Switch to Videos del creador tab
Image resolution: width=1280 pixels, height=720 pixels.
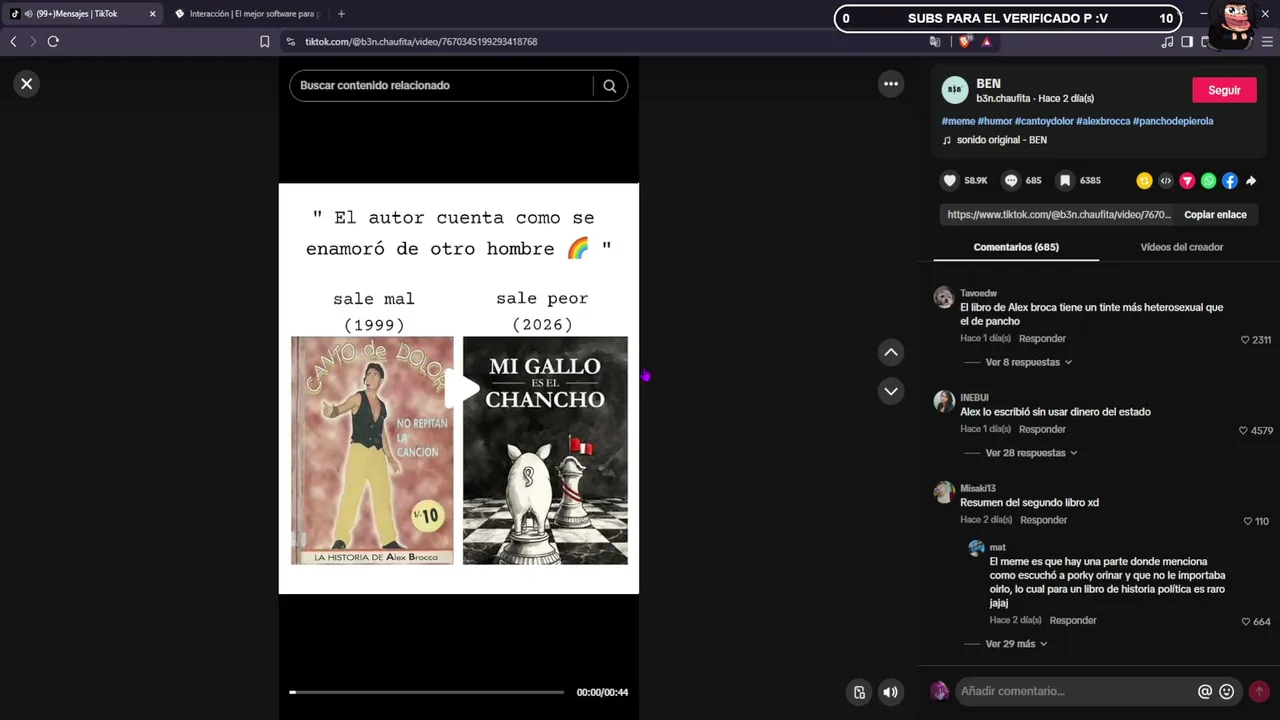pos(1182,247)
